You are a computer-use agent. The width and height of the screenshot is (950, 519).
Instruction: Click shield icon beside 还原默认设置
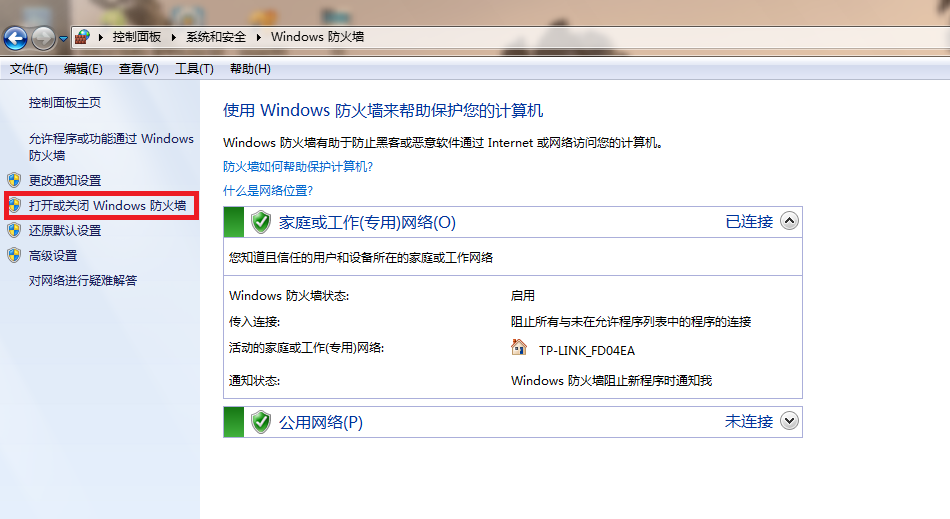coord(15,230)
